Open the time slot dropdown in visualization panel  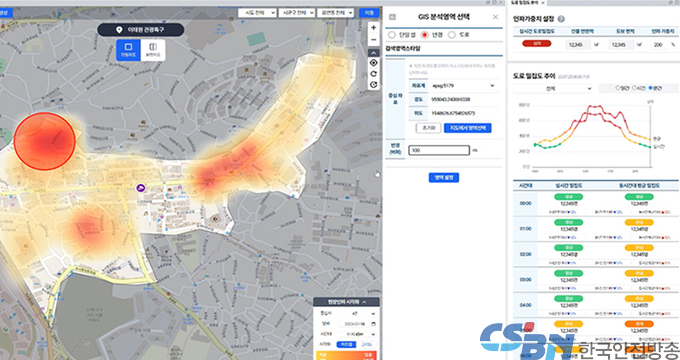point(356,334)
